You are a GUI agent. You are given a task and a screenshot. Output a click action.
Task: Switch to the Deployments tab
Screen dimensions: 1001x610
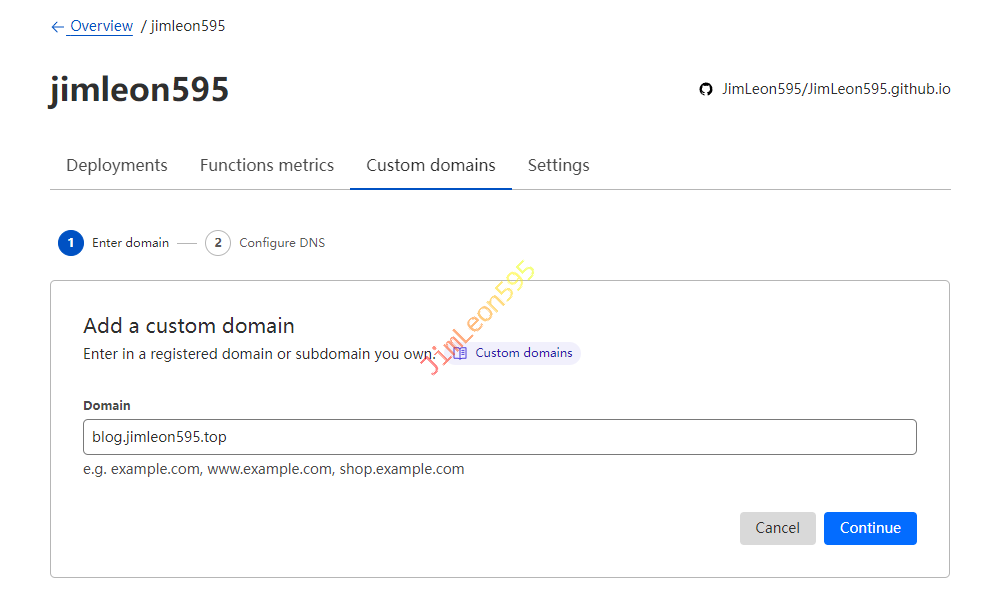coord(117,165)
